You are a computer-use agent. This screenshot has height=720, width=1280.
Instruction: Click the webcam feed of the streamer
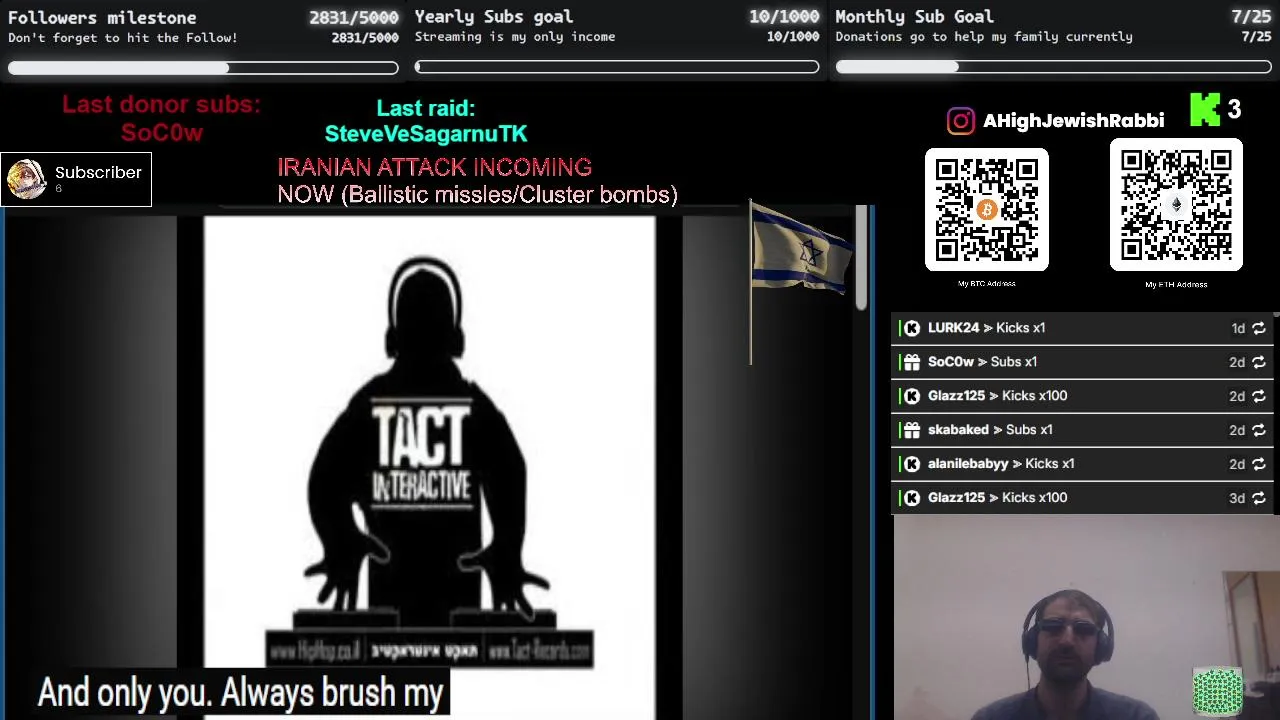[x=1086, y=618]
